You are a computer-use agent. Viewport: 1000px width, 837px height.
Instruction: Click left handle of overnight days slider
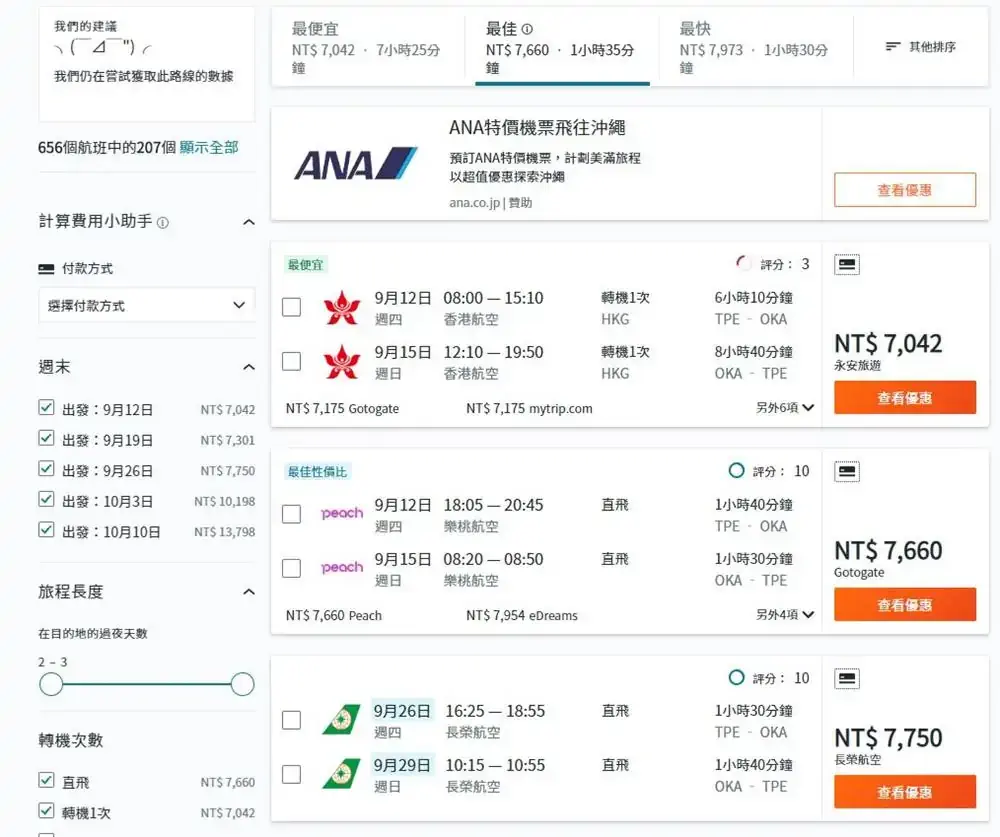pyautogui.click(x=51, y=685)
